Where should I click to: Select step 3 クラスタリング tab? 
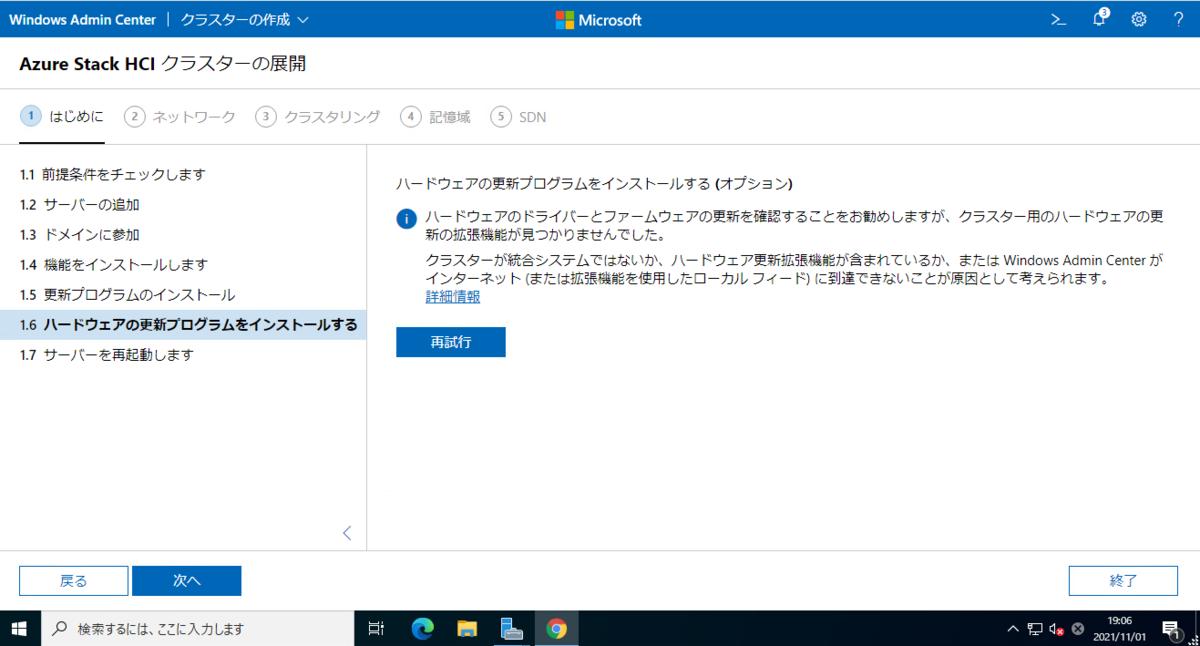[318, 117]
